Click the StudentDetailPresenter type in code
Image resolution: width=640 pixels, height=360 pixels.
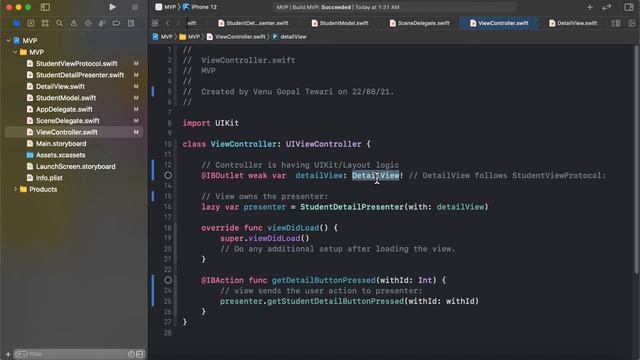(352, 207)
